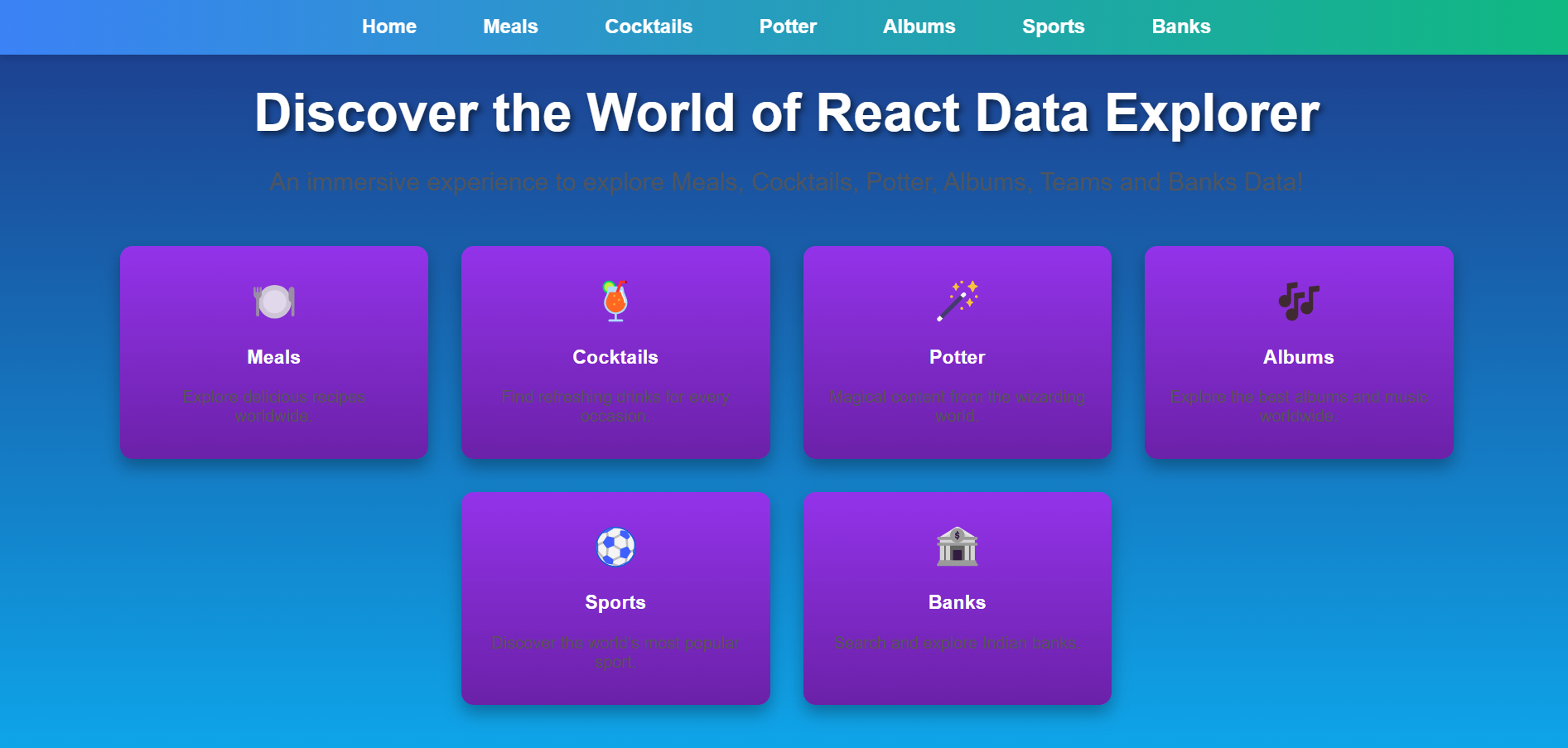
Task: Select the bank building icon on Banks card
Action: point(957,546)
